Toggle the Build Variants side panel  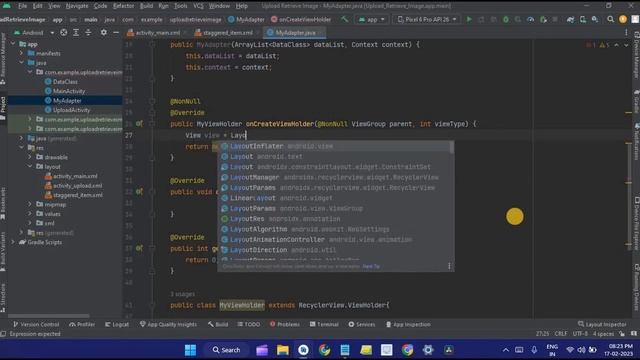tap(3, 252)
